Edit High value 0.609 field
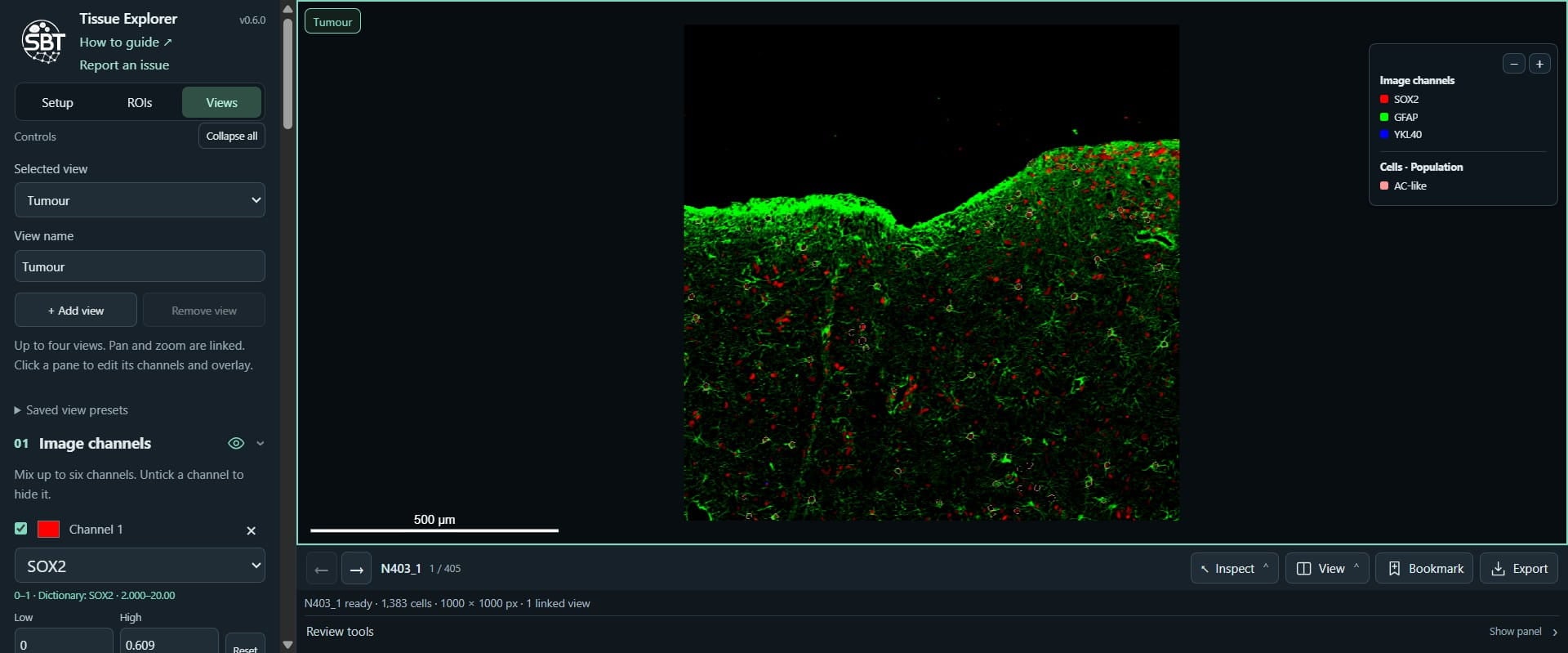The width and height of the screenshot is (1568, 653). [169, 642]
